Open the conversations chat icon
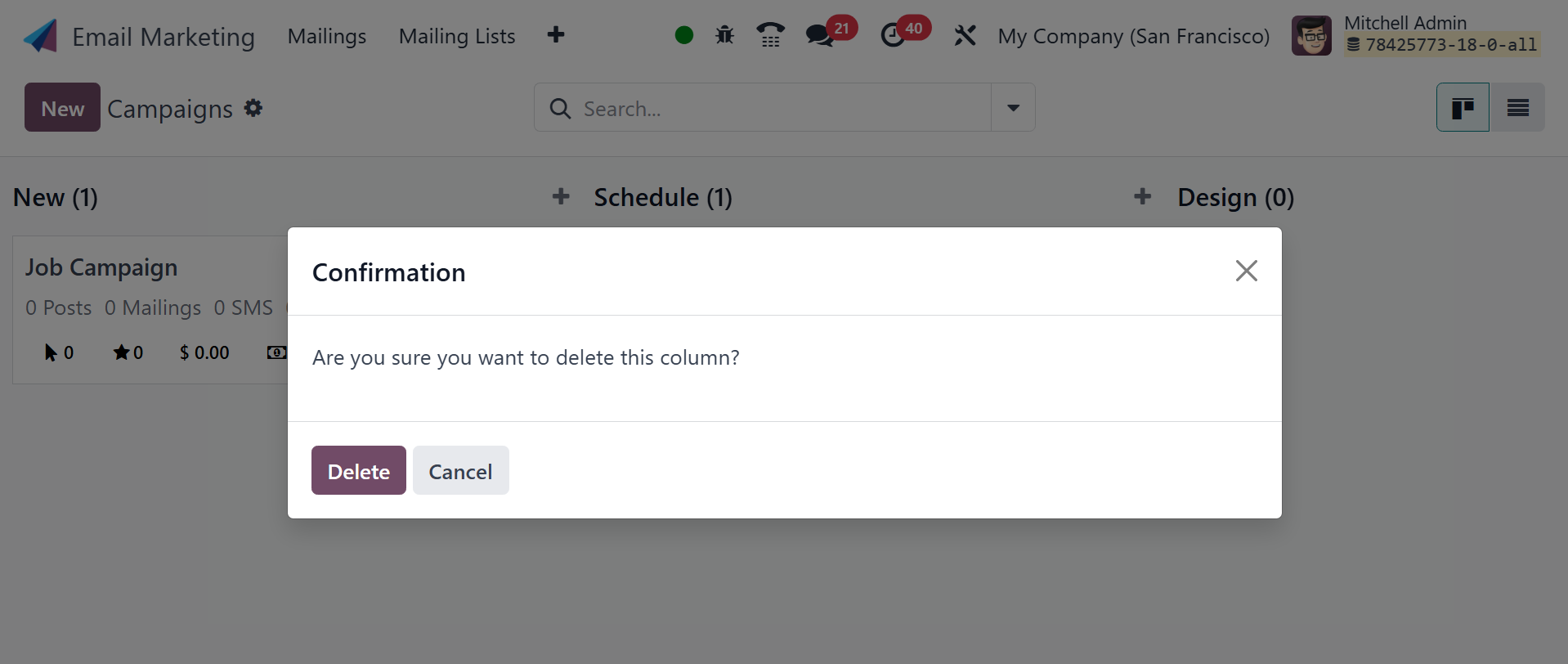Image resolution: width=1568 pixels, height=664 pixels. pyautogui.click(x=819, y=35)
